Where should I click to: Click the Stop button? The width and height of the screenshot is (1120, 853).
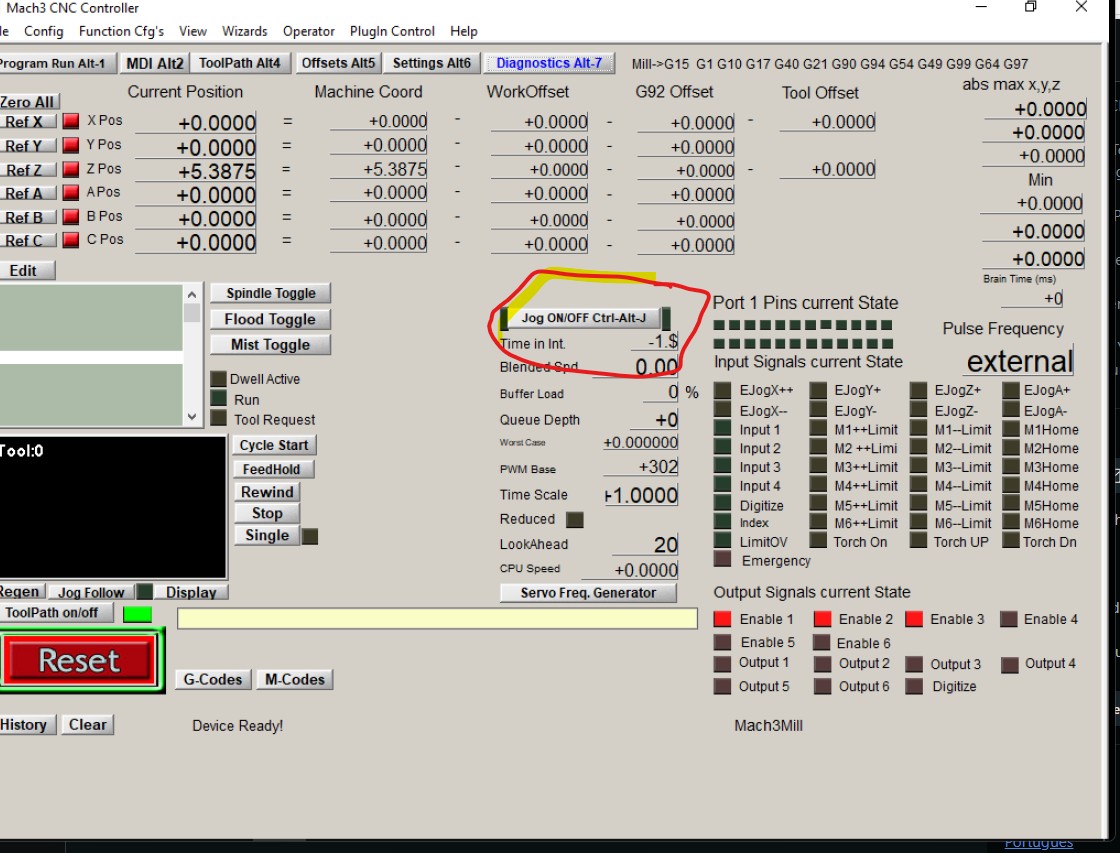[267, 514]
